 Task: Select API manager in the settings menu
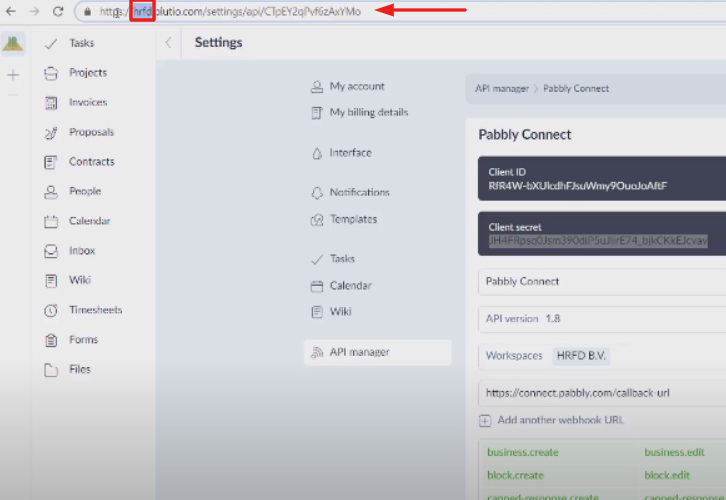click(377, 352)
